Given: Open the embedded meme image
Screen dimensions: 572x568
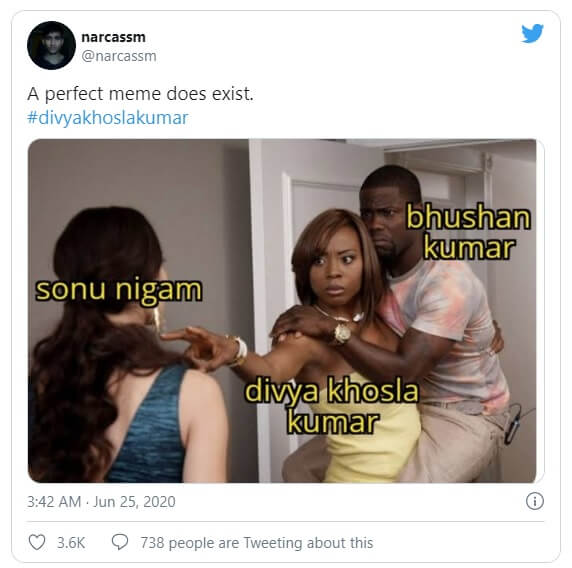Looking at the screenshot, I should coord(282,311).
